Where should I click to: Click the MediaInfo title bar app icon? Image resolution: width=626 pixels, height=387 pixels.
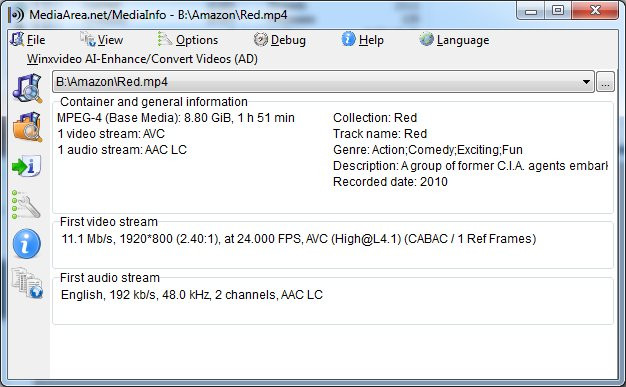16,15
